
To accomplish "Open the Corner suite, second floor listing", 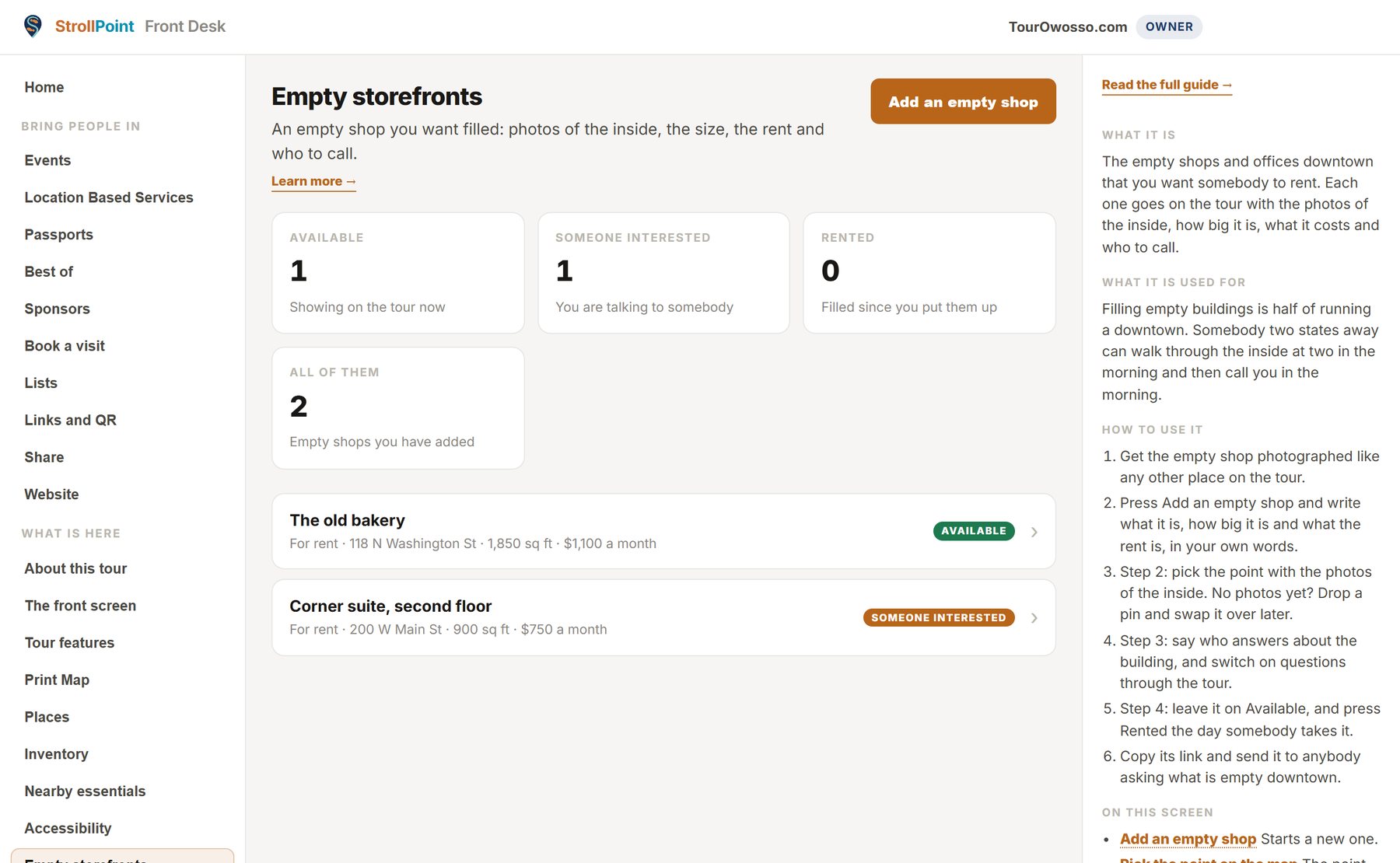I will click(x=663, y=617).
